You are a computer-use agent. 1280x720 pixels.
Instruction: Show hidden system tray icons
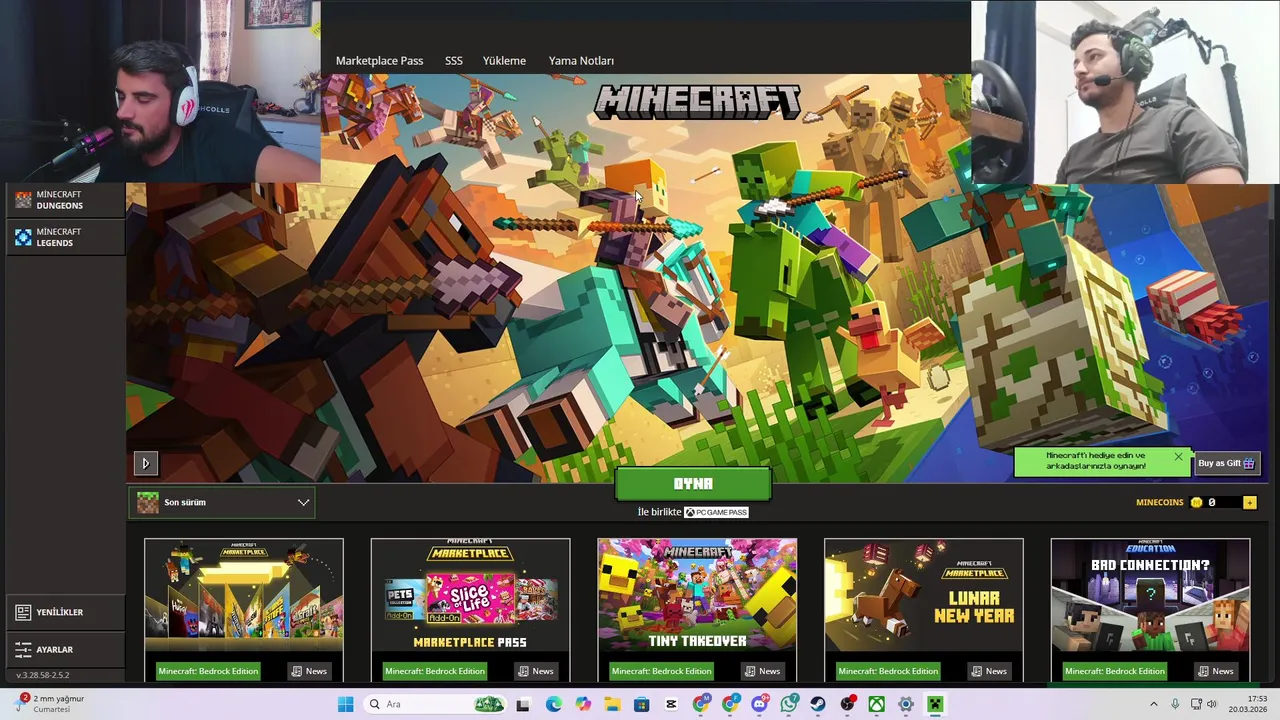[1153, 704]
